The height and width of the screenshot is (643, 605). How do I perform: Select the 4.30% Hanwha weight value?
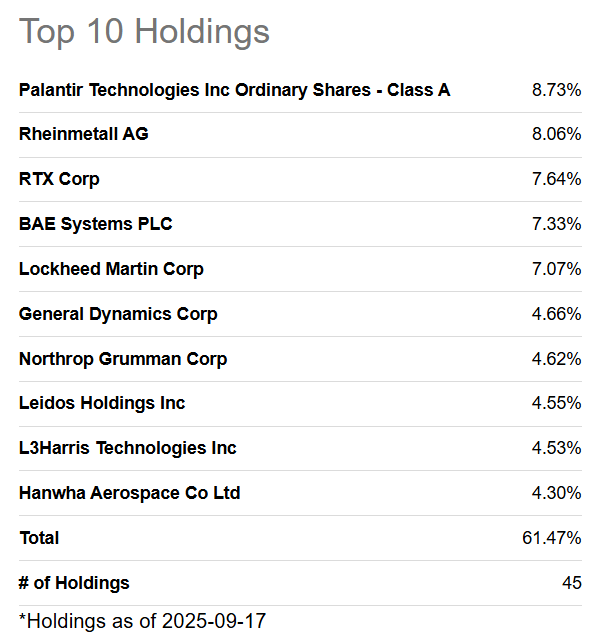(556, 493)
